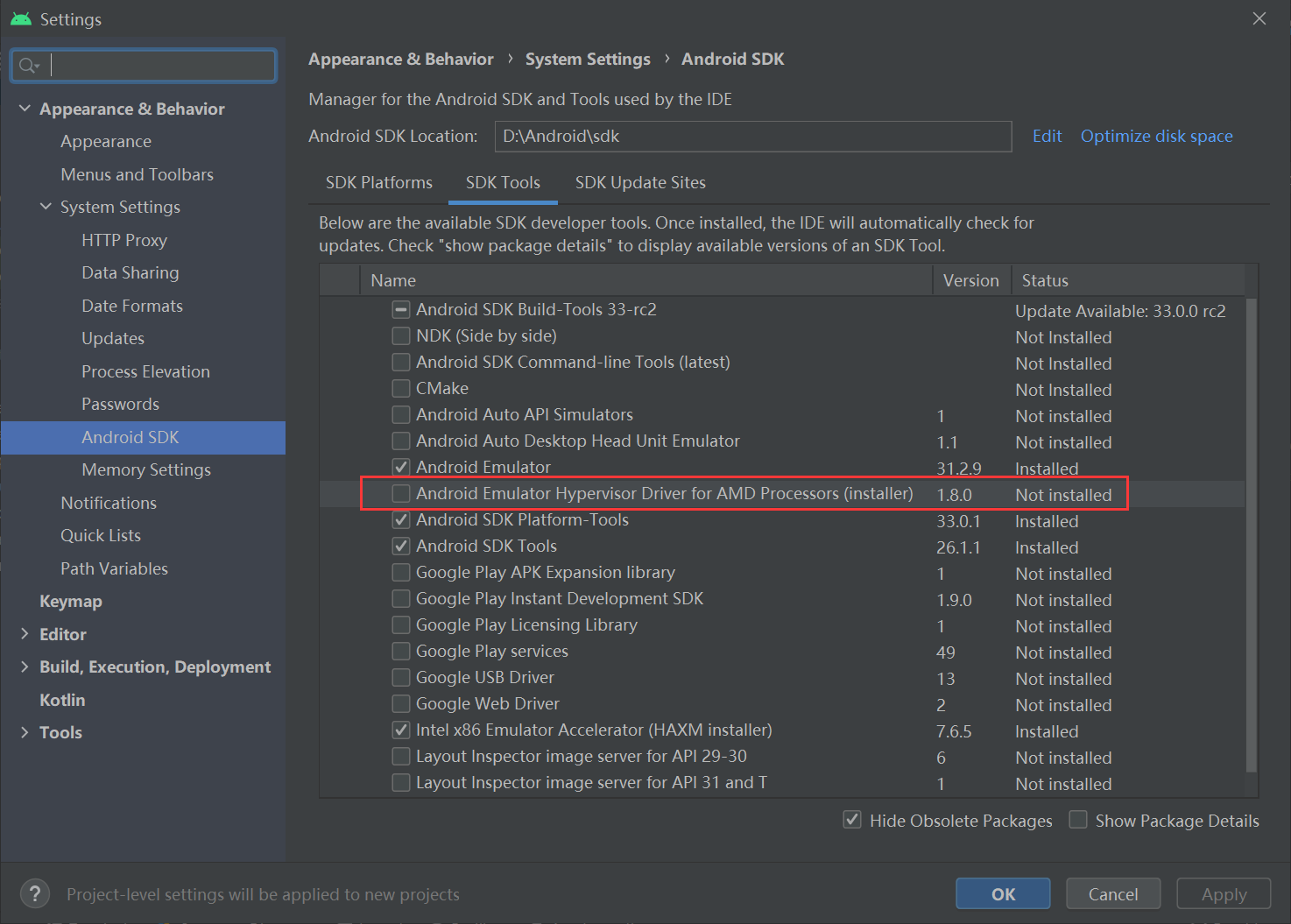This screenshot has height=924, width=1291.
Task: Click the Android Studio logo icon
Action: point(20,19)
